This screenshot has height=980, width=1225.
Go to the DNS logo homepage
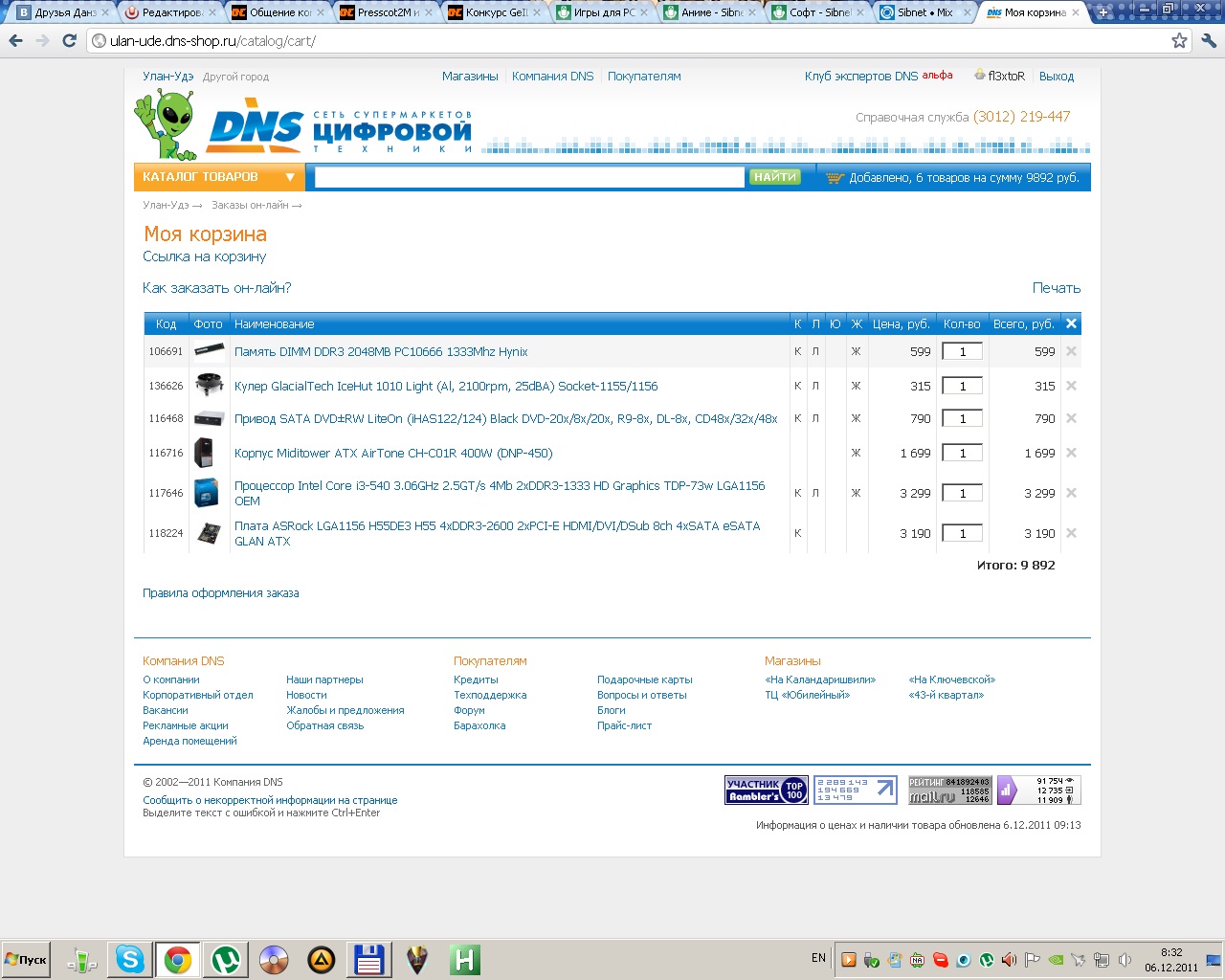(256, 124)
